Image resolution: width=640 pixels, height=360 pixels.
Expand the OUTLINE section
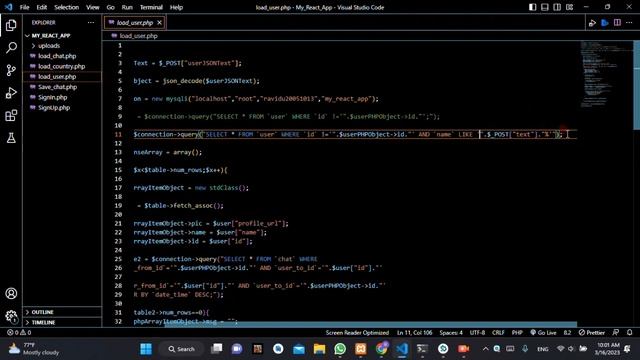tap(62, 312)
